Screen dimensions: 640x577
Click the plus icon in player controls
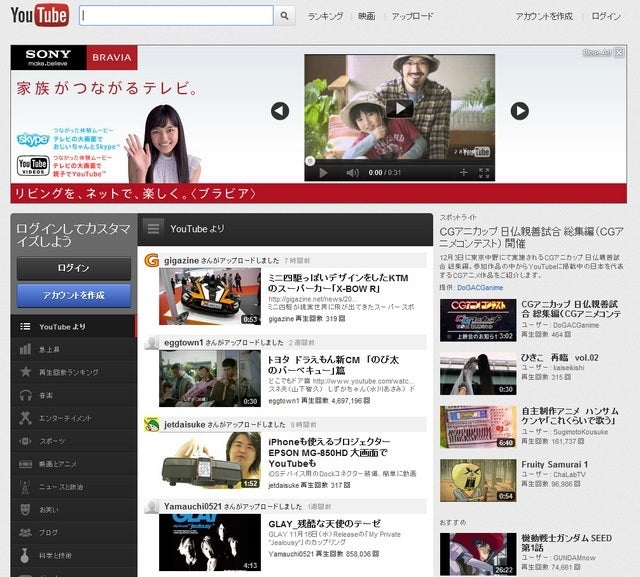coord(463,173)
